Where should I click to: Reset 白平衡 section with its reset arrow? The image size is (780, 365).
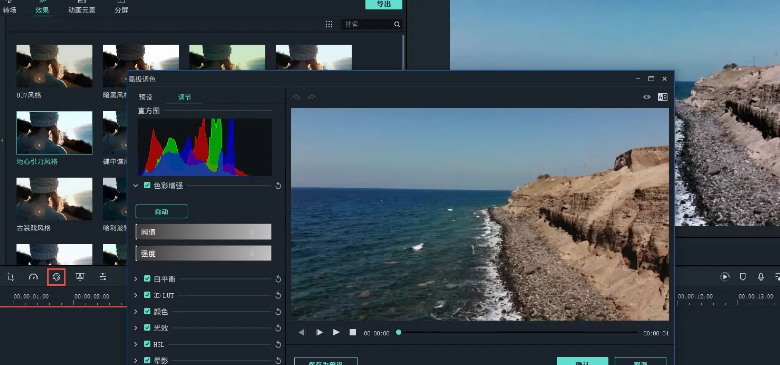pos(278,279)
